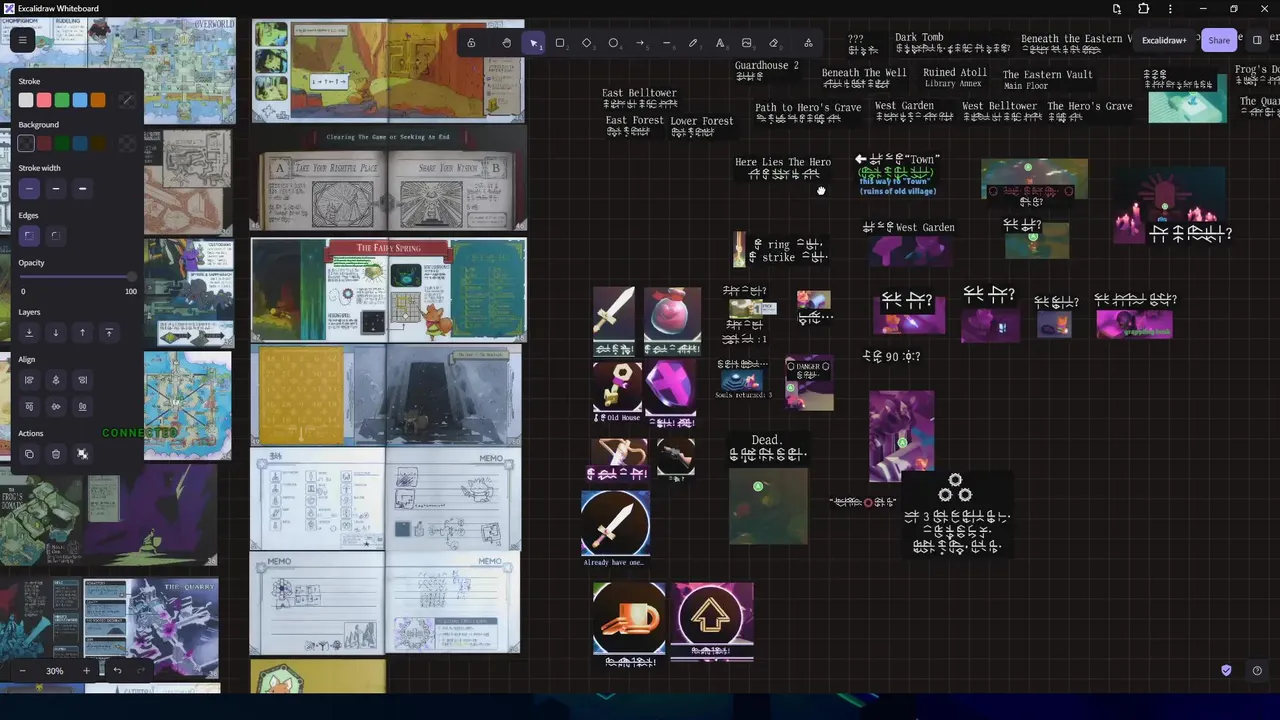Click the Excalidraw+ button
This screenshot has height=720, width=1280.
1164,40
